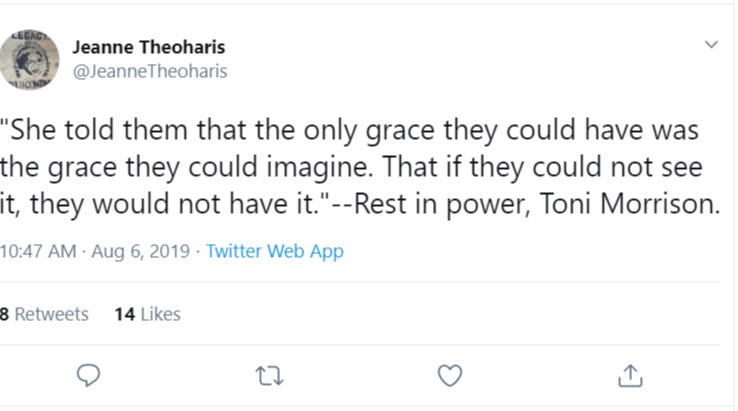Retweet this Toni Morrison tribute tweet
The width and height of the screenshot is (738, 411).
270,374
